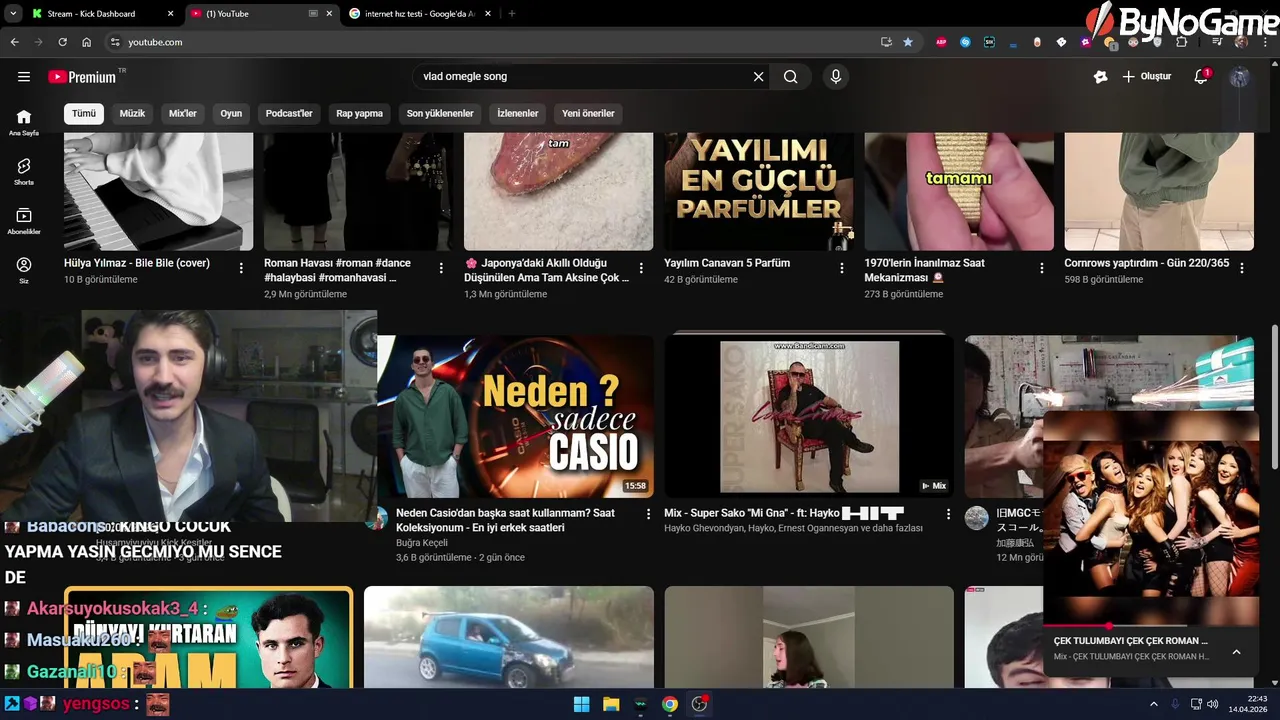
Task: Open the ABP Adblock Plus extension
Action: [941, 42]
